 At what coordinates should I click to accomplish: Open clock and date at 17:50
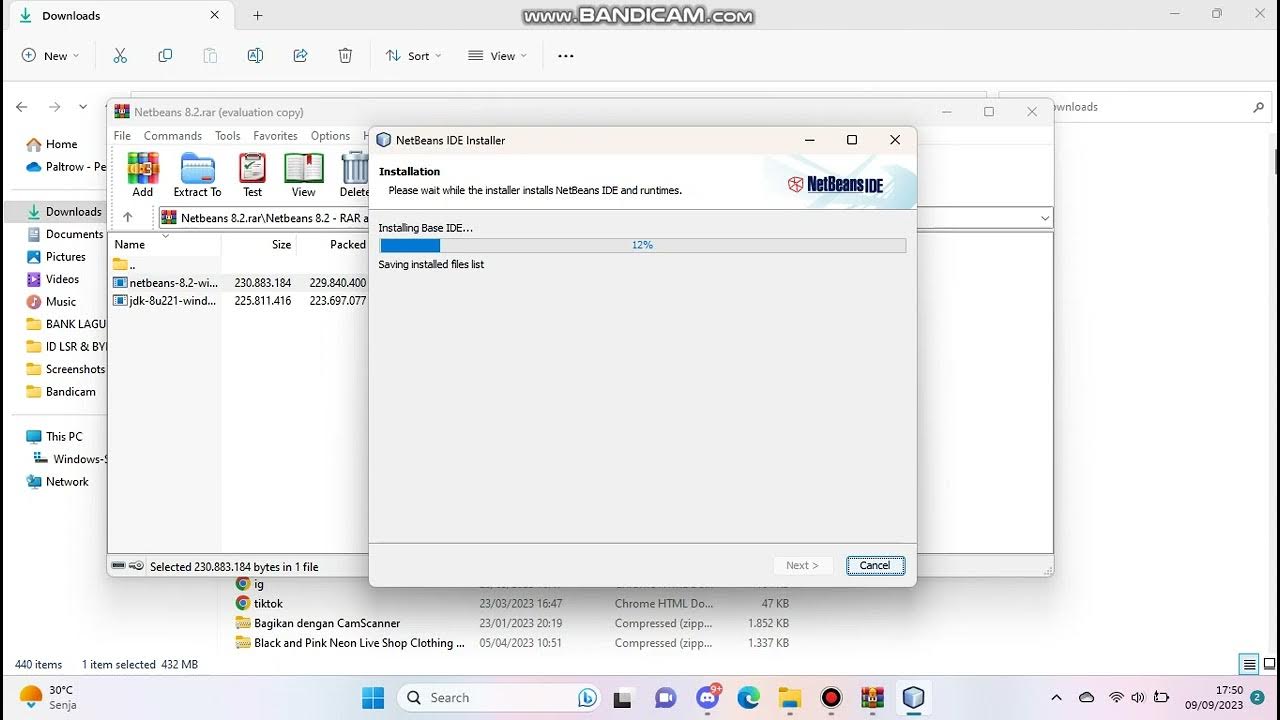coord(1214,697)
